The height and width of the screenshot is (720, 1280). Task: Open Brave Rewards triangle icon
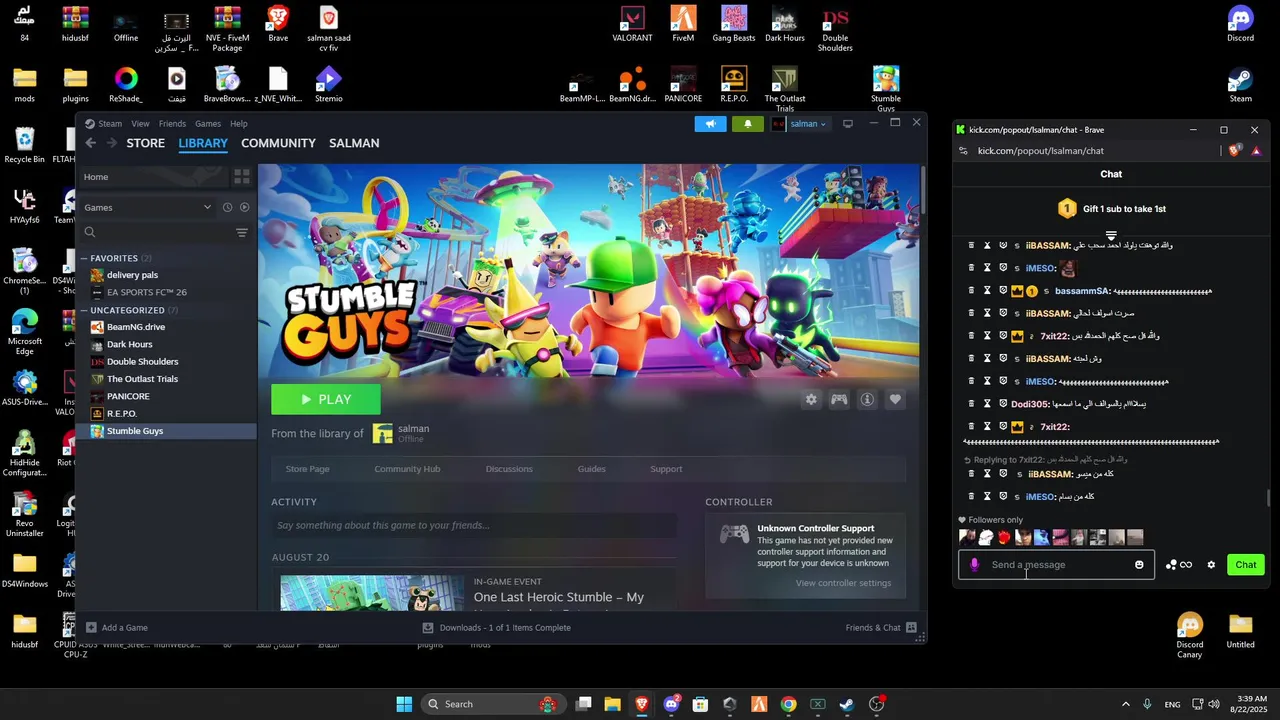1256,151
